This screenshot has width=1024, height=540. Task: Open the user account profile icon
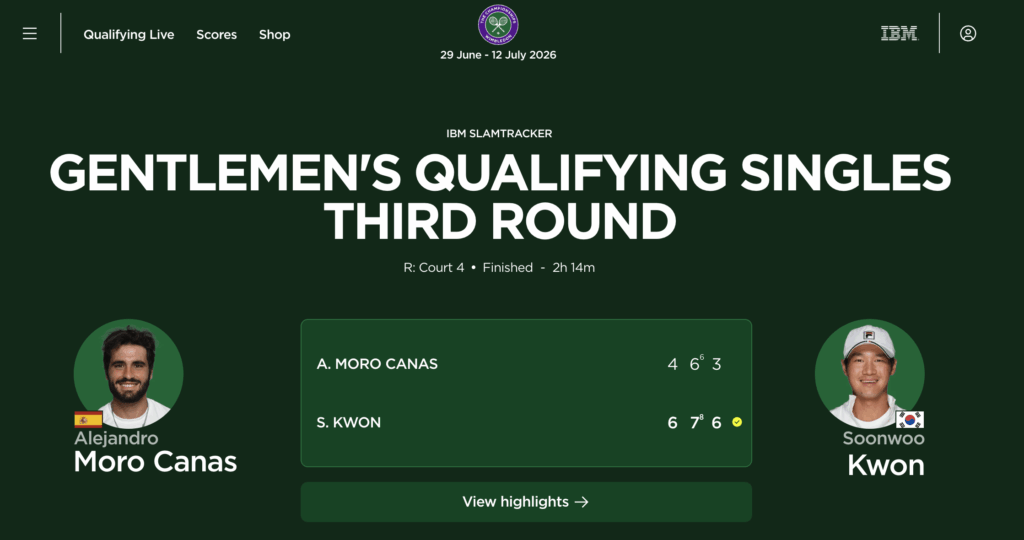pos(968,33)
